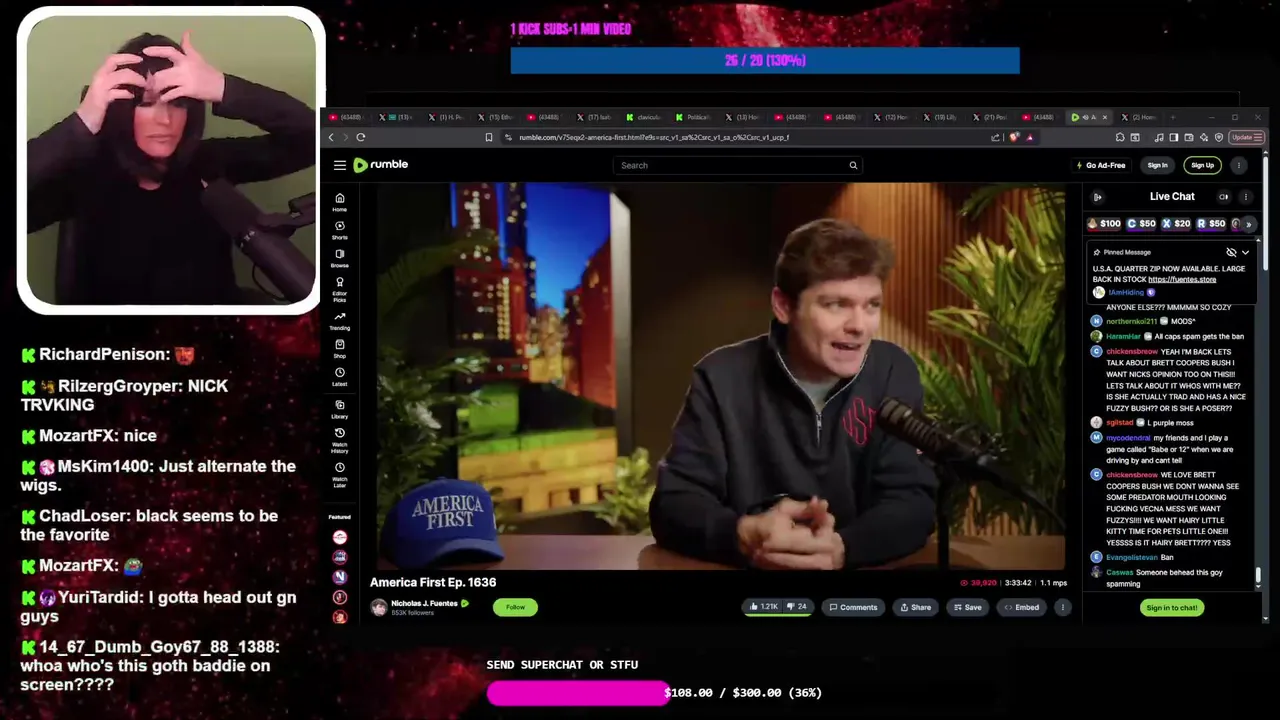Open the 'N' Featured channel avatar

[x=340, y=577]
